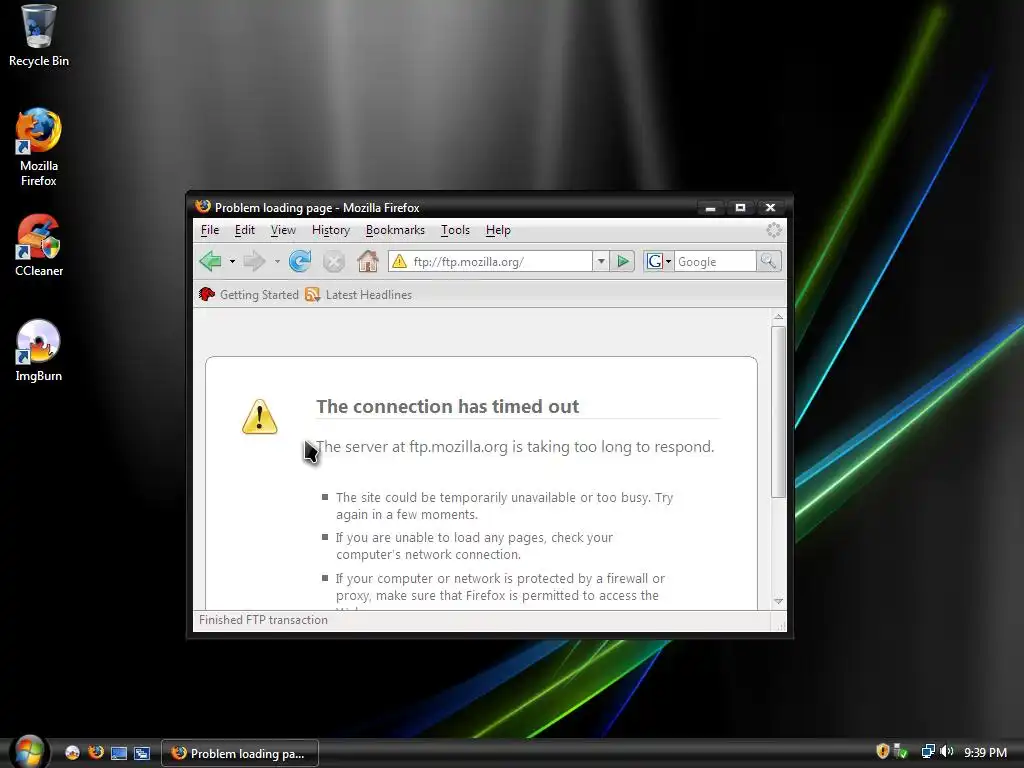Screen dimensions: 1024x768
Task: Click the yellow warning triangle on error page
Action: point(260,417)
